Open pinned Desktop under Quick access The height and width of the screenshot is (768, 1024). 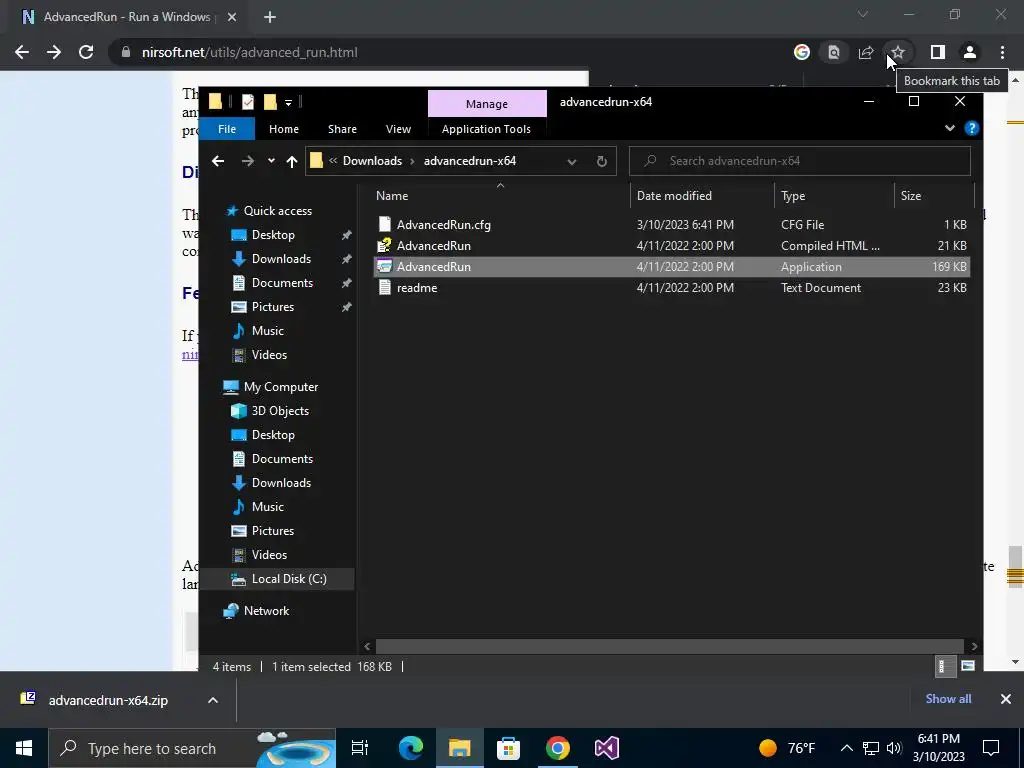coord(273,235)
